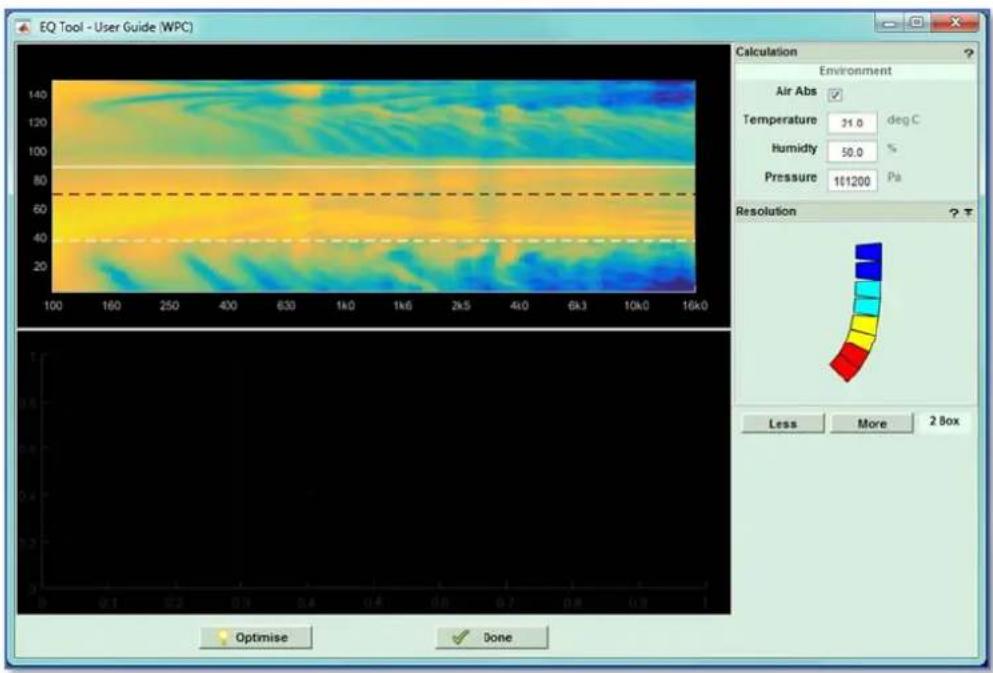This screenshot has height=673, width=993.
Task: Click the 1k0 frequency axis label
Action: pos(345,306)
